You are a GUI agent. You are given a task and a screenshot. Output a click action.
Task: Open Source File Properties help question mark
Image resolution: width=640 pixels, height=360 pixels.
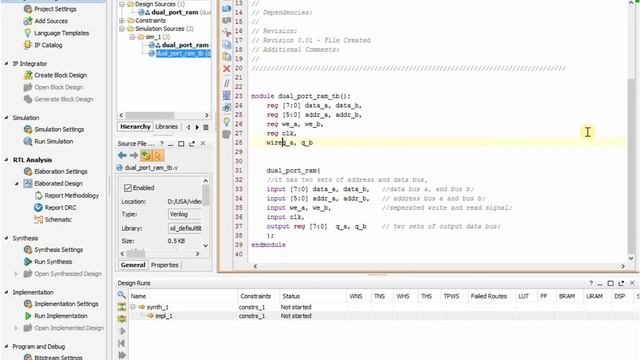pos(162,144)
